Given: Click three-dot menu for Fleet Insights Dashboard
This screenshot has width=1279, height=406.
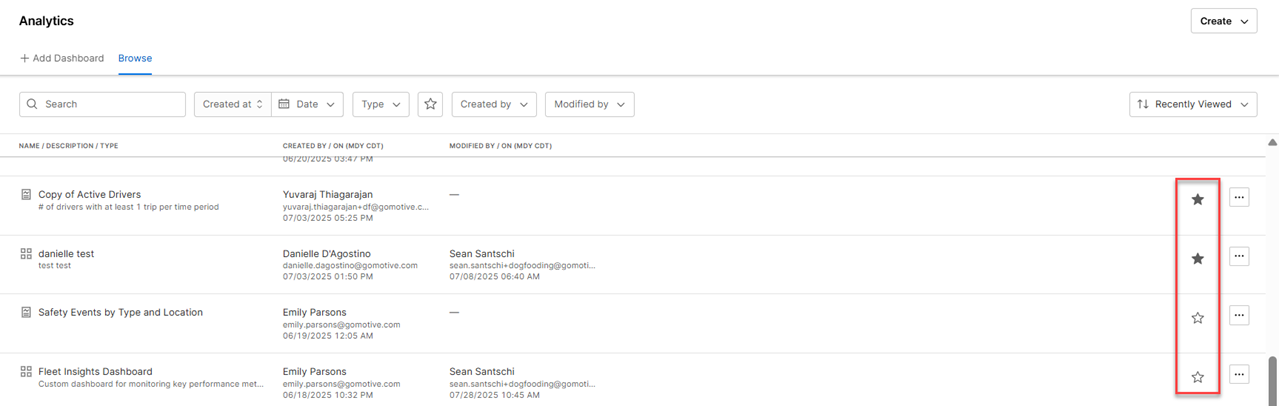Looking at the screenshot, I should 1239,375.
